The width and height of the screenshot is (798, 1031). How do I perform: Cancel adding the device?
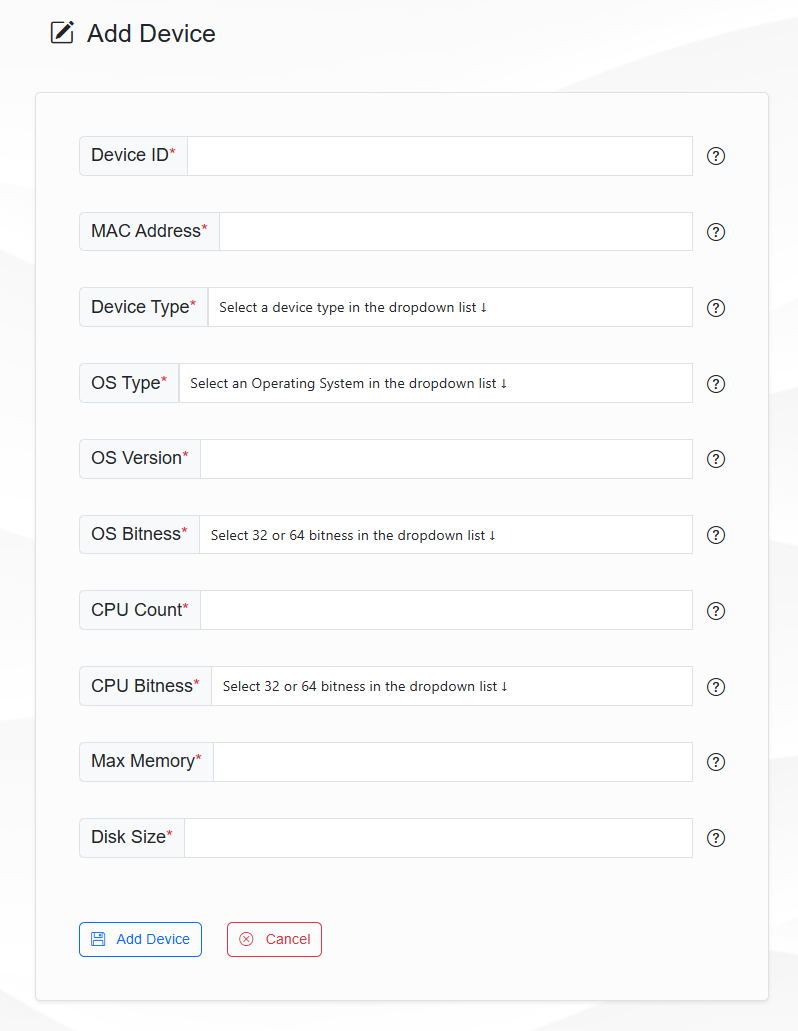pos(274,939)
